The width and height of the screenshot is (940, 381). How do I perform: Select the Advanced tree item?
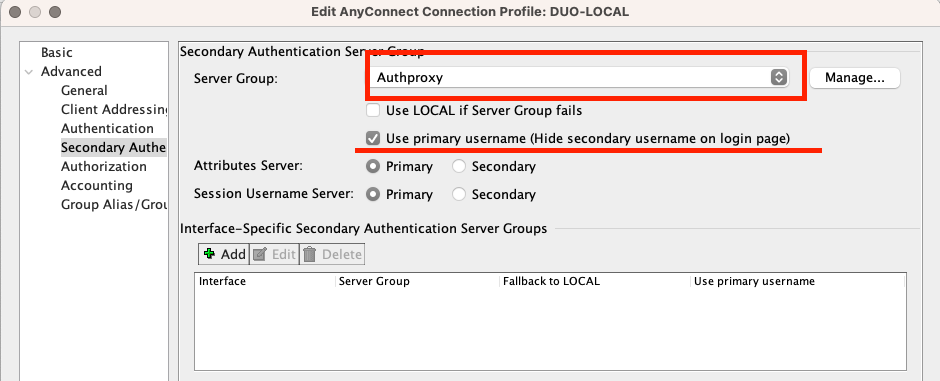(x=71, y=72)
